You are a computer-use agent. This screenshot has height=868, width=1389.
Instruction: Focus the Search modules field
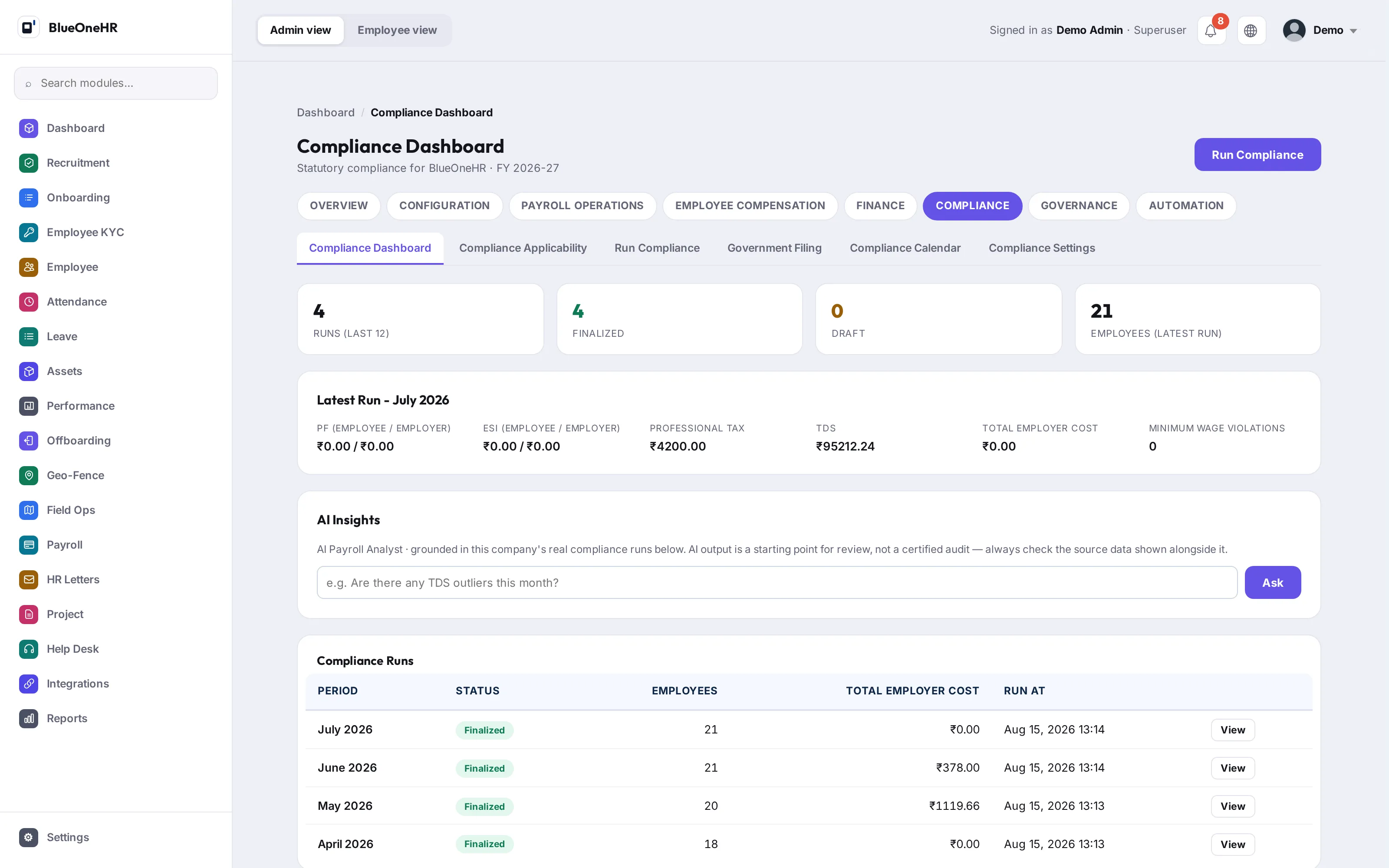click(116, 83)
